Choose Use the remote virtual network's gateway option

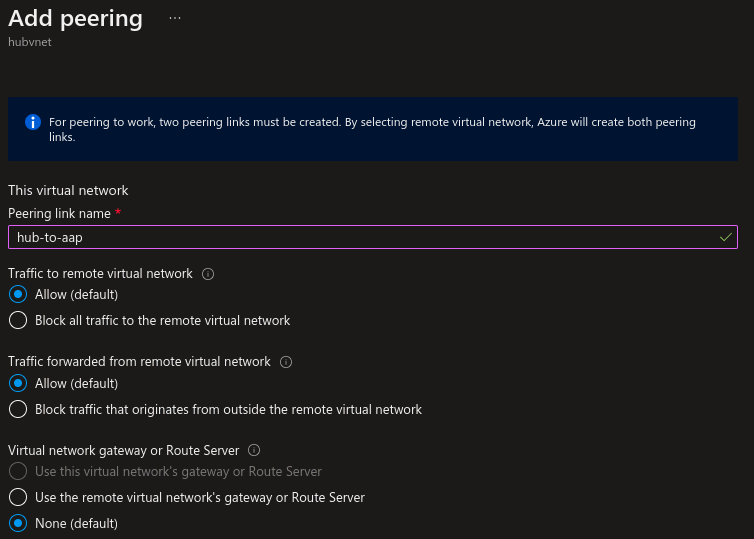coord(17,497)
